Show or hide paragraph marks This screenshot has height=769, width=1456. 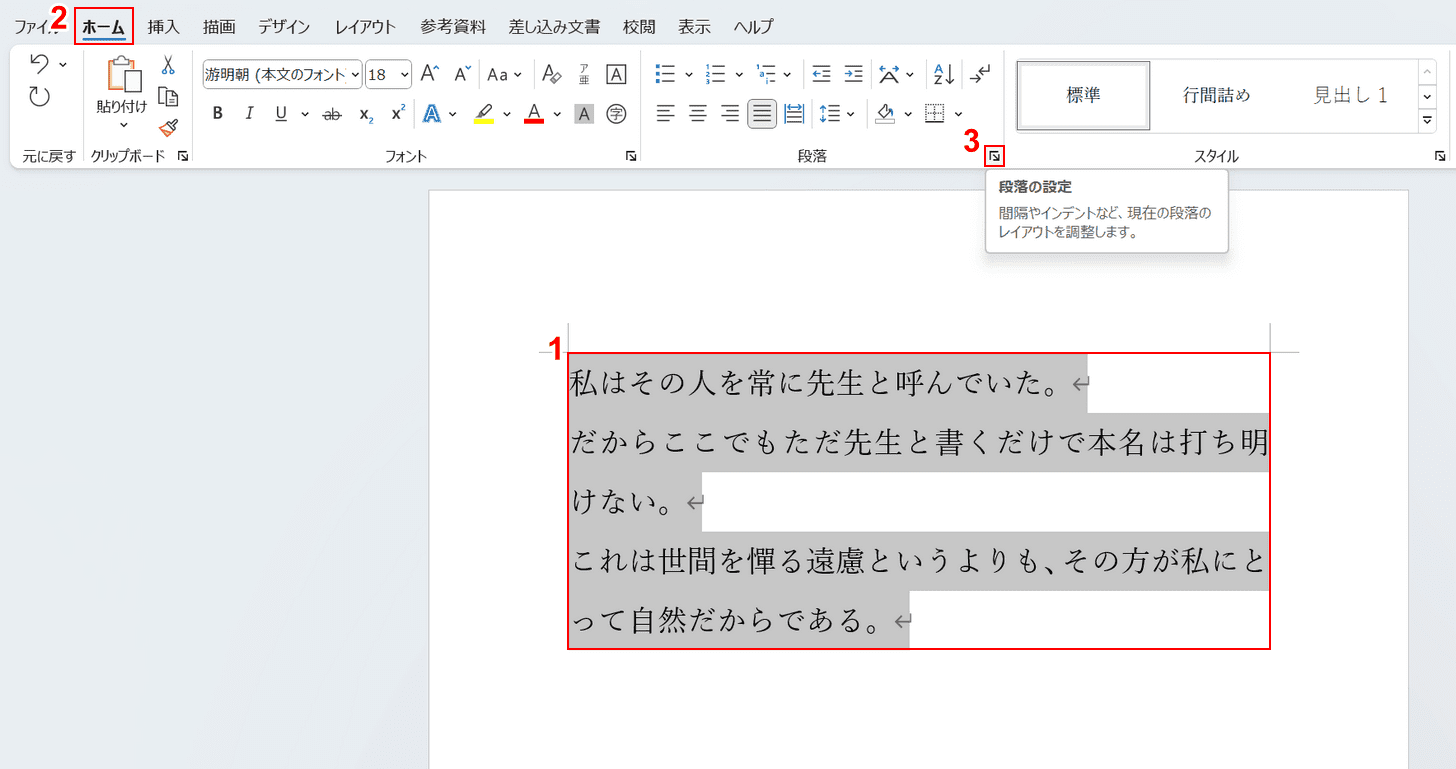(x=981, y=74)
